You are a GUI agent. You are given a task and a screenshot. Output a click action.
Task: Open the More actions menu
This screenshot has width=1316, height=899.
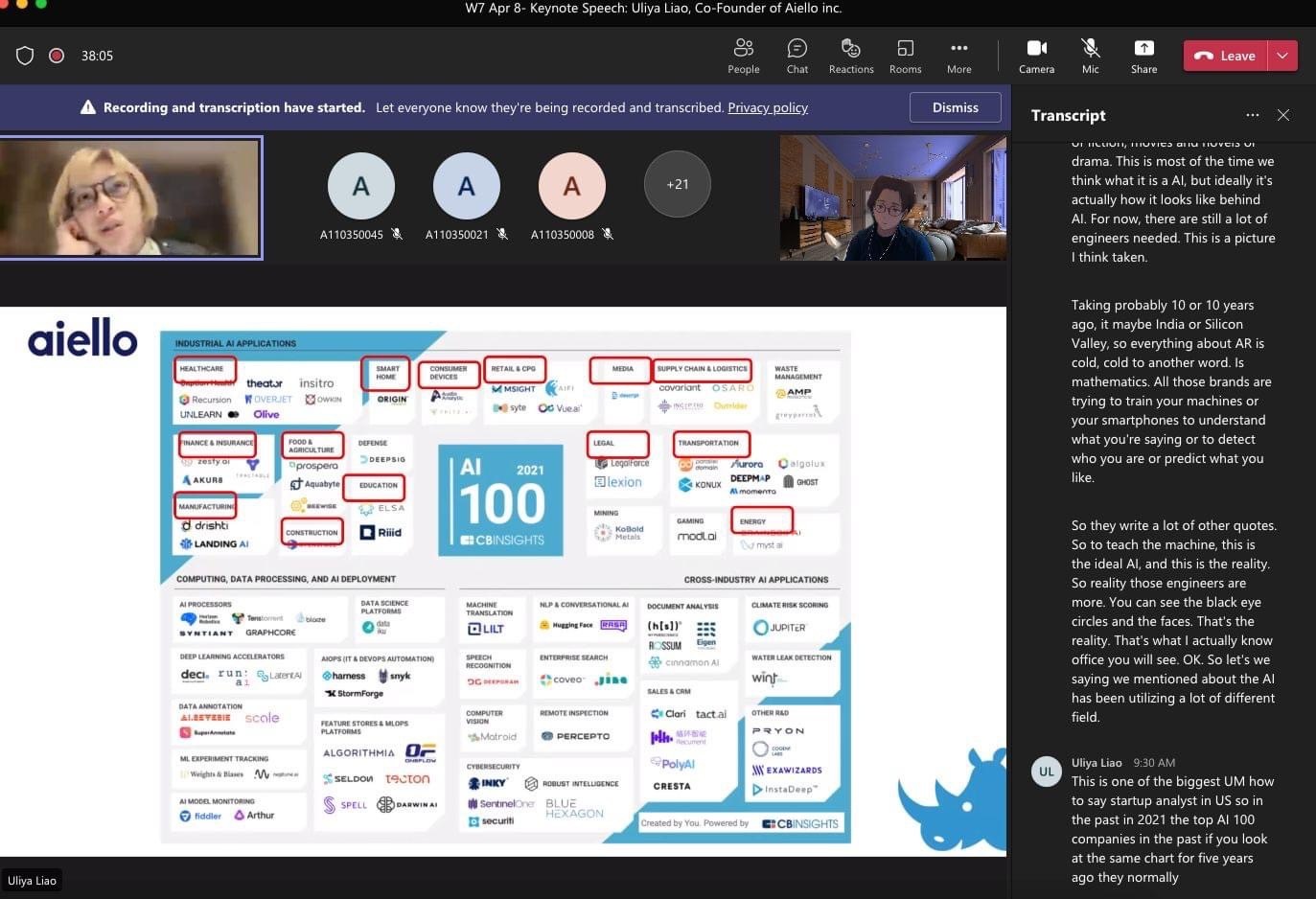pyautogui.click(x=958, y=56)
